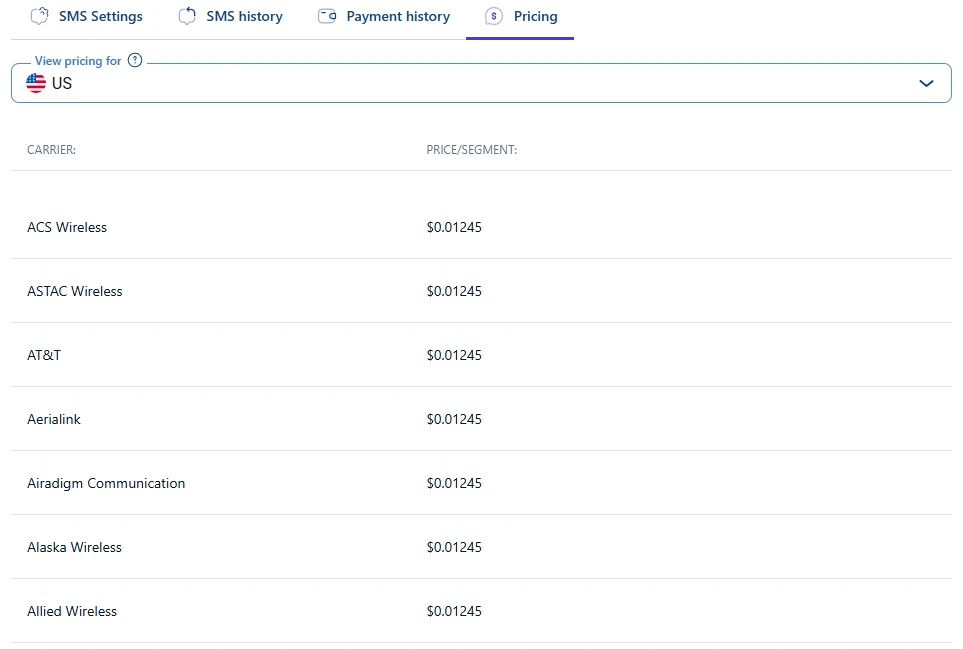Click the help question mark icon
This screenshot has width=963, height=649.
point(135,60)
